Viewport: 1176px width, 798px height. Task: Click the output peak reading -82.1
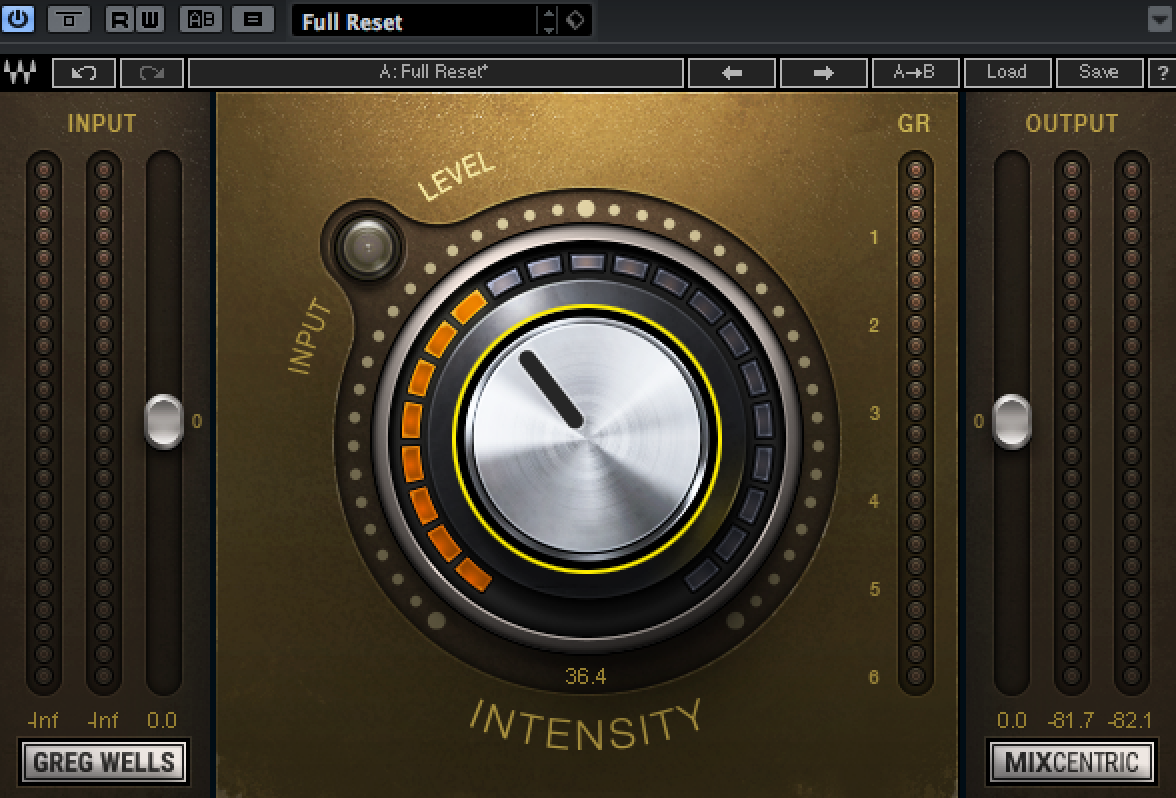click(1130, 721)
